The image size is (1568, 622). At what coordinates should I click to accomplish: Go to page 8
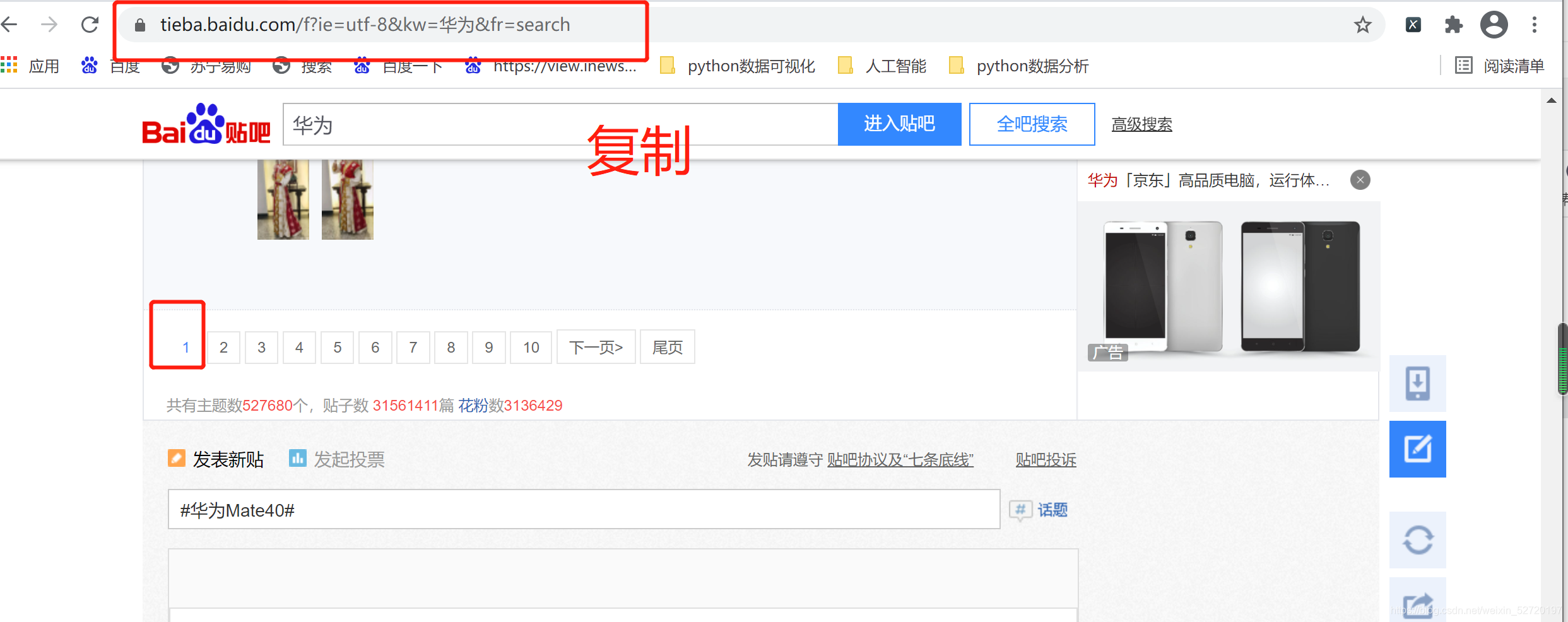click(451, 347)
